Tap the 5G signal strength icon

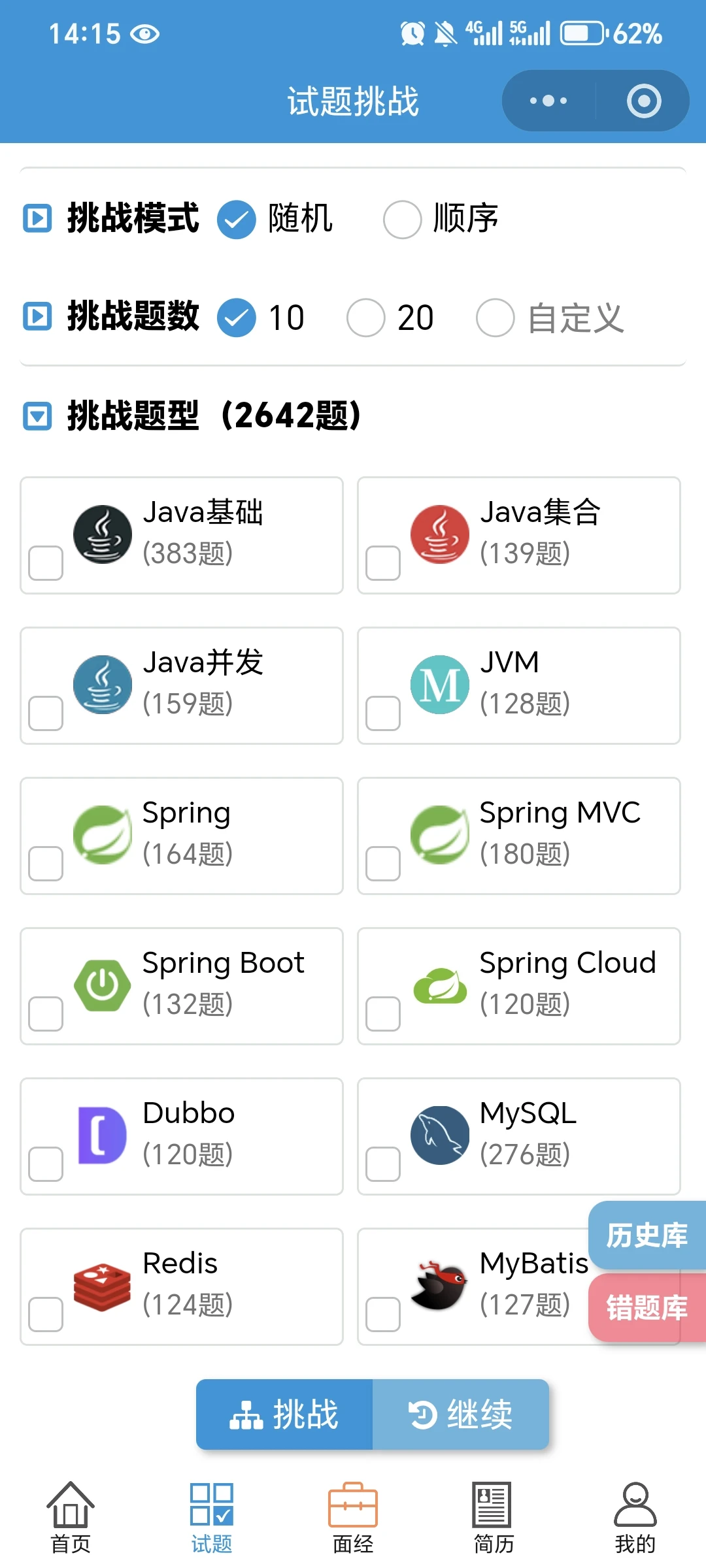[x=529, y=33]
